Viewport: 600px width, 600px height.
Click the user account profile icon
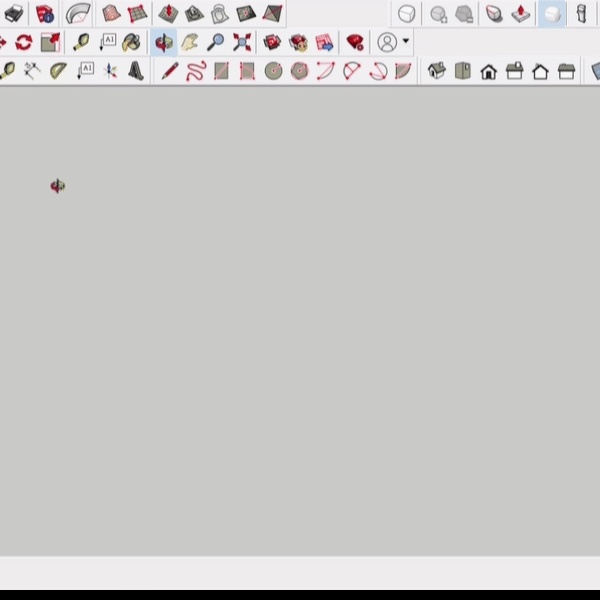pyautogui.click(x=387, y=42)
